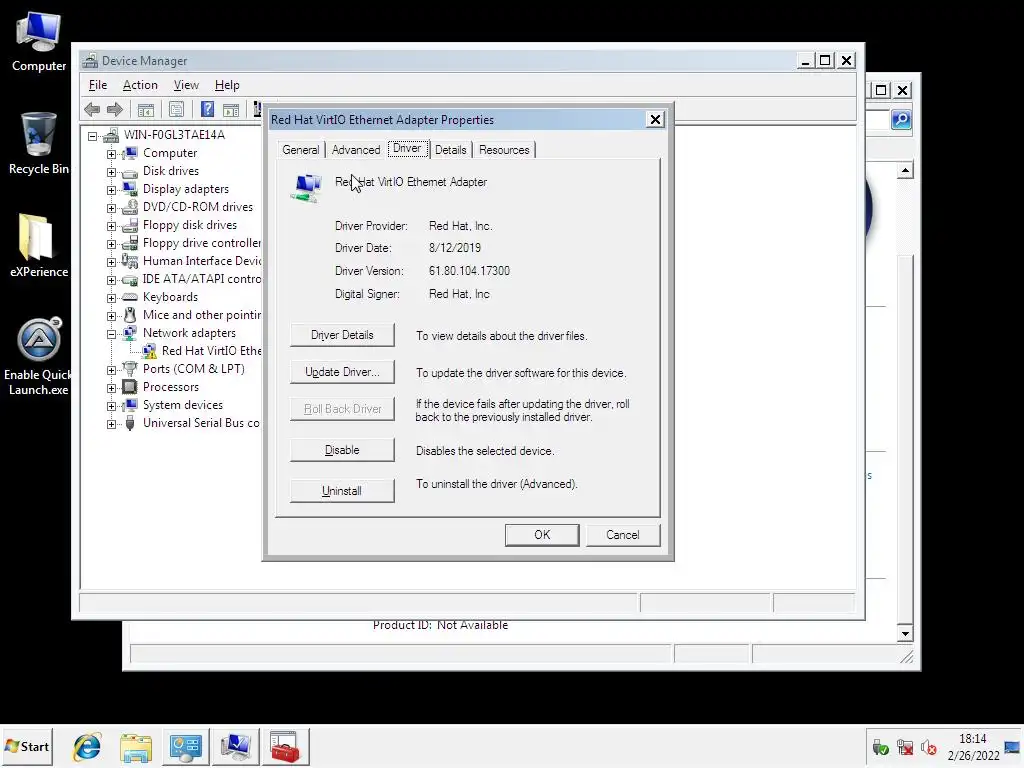Image resolution: width=1024 pixels, height=768 pixels.
Task: Select Enable Quick Launch.exe desktop icon
Action: click(x=39, y=357)
